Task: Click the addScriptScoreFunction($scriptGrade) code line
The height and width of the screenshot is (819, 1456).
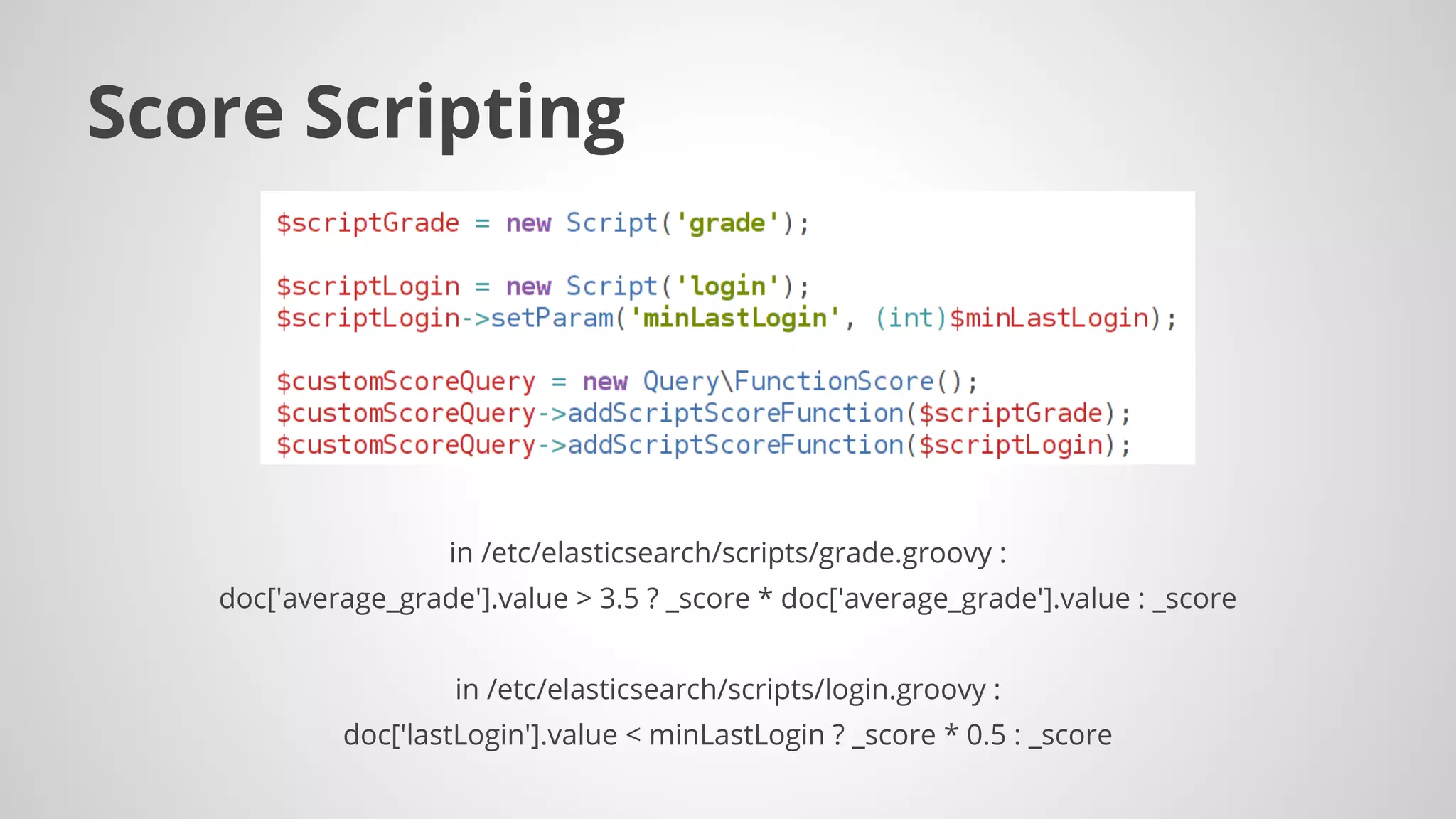Action: 704,413
